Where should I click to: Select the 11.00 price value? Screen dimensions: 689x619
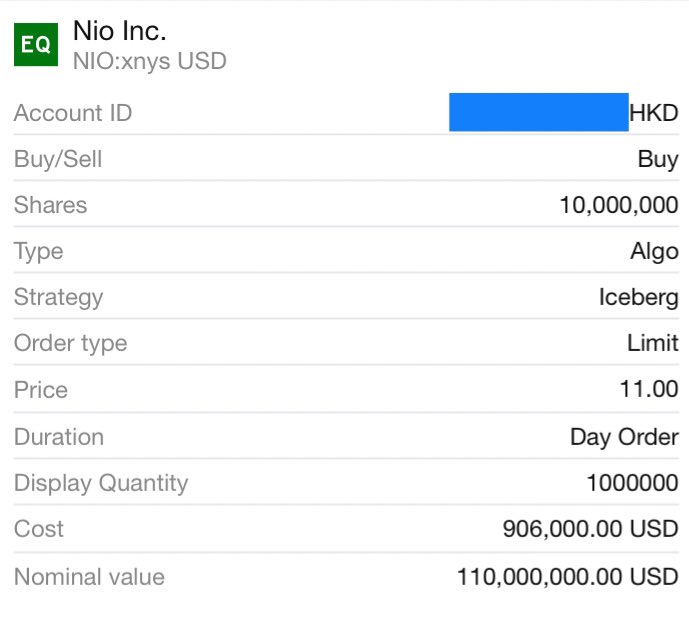click(649, 389)
